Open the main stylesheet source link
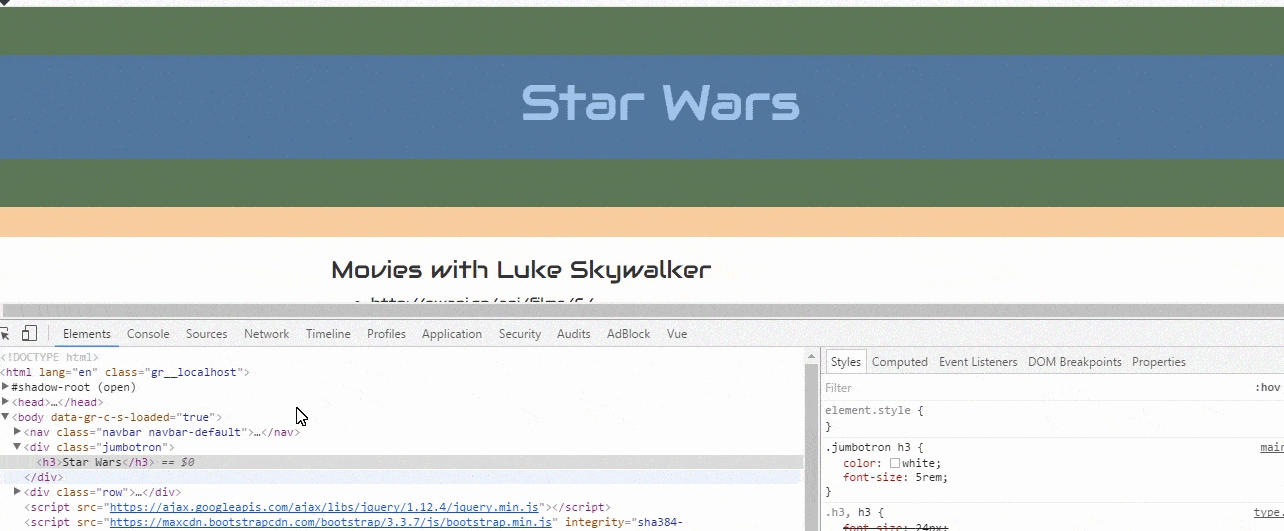This screenshot has width=1284, height=531. point(1271,448)
